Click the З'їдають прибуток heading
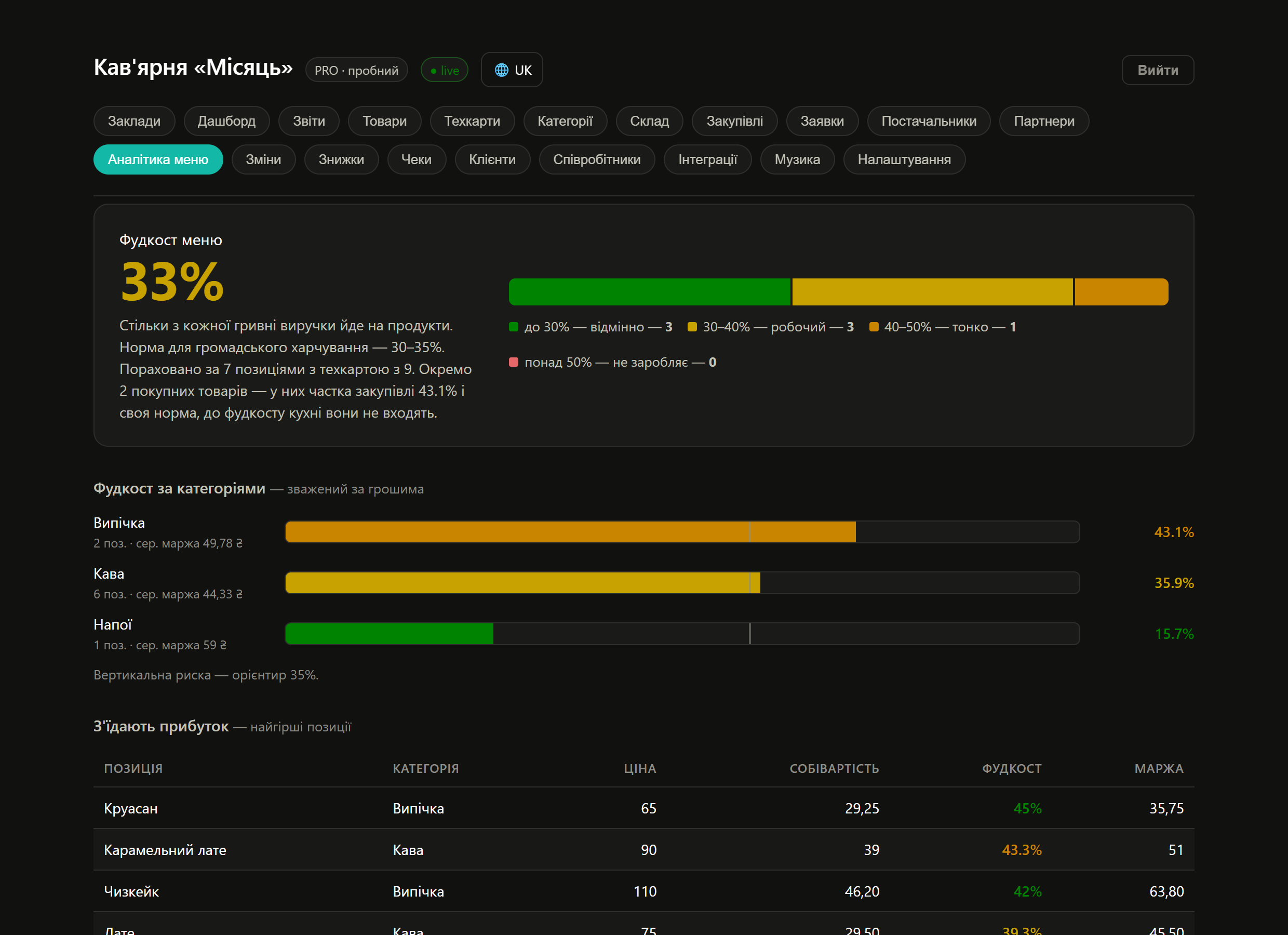Viewport: 1288px width, 935px height. click(x=160, y=726)
